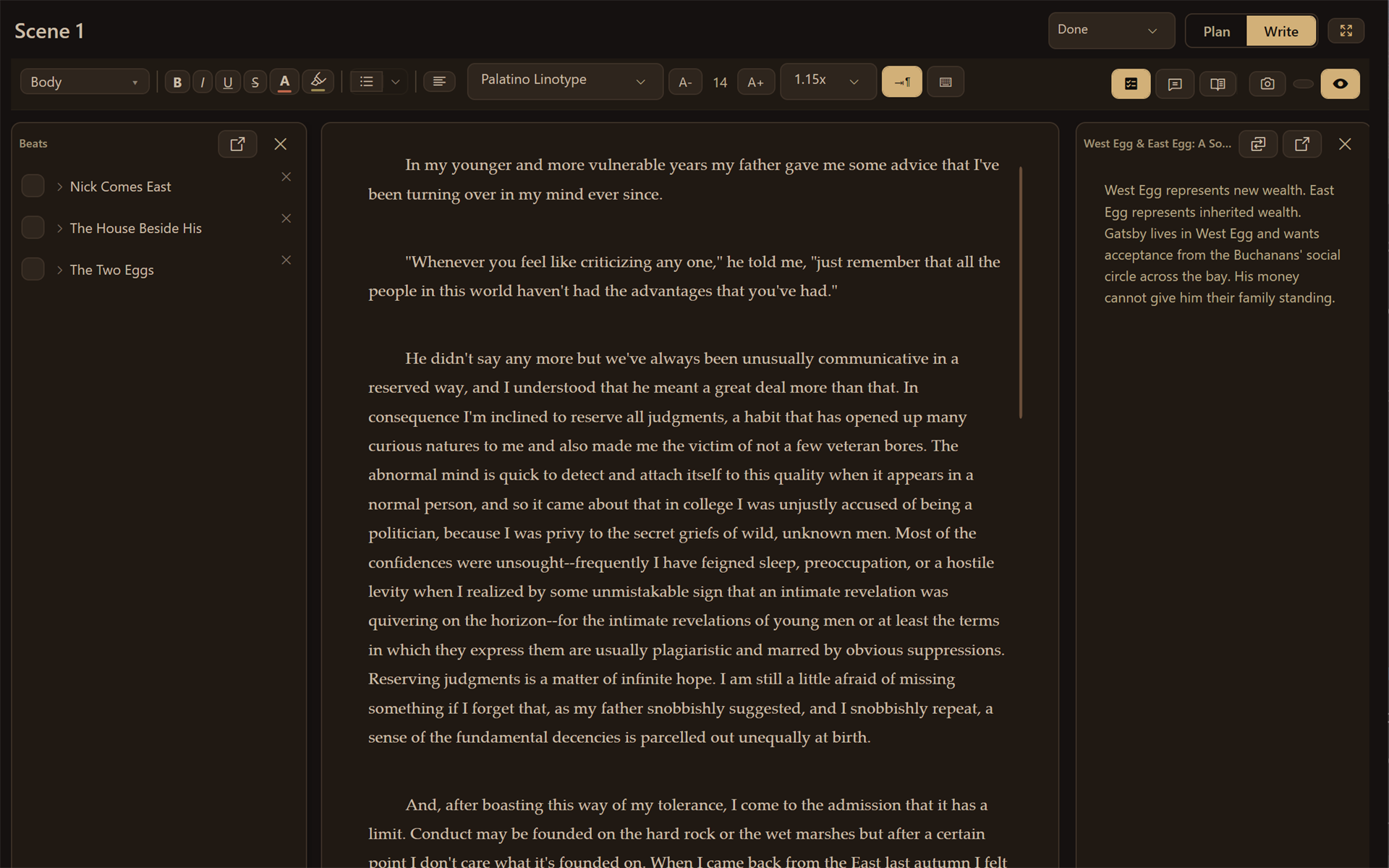Viewport: 1389px width, 868px height.
Task: Toggle the eye preview mode
Action: (x=1340, y=84)
